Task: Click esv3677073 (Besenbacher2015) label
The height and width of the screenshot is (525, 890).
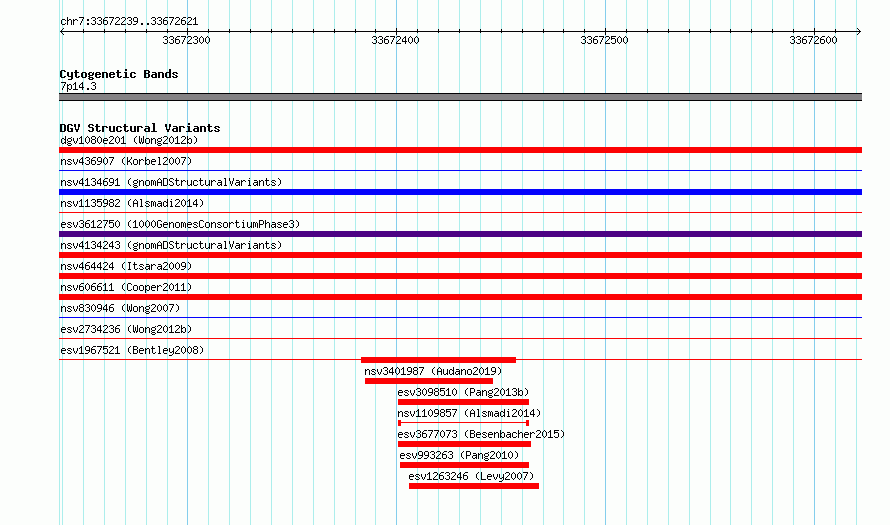Action: click(481, 434)
